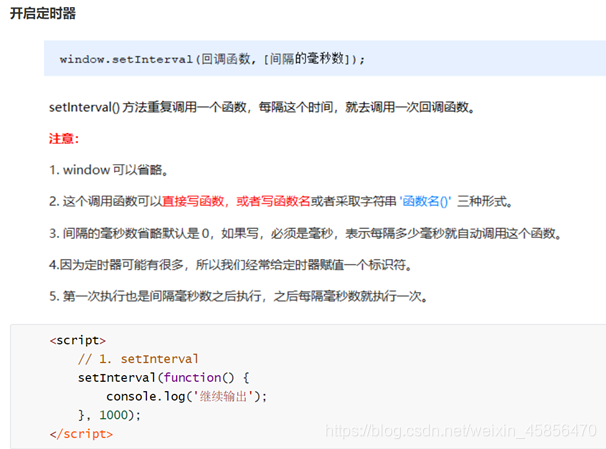Click the closing </script> tag
This screenshot has width=606, height=449.
(81, 434)
